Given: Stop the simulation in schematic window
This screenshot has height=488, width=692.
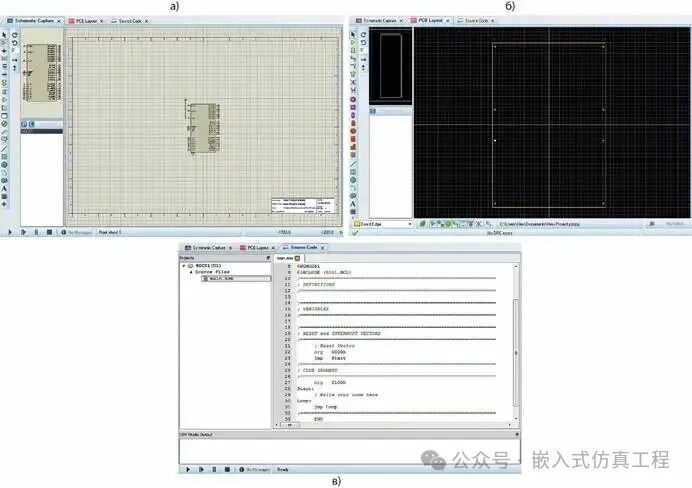Looking at the screenshot, I should (x=49, y=232).
